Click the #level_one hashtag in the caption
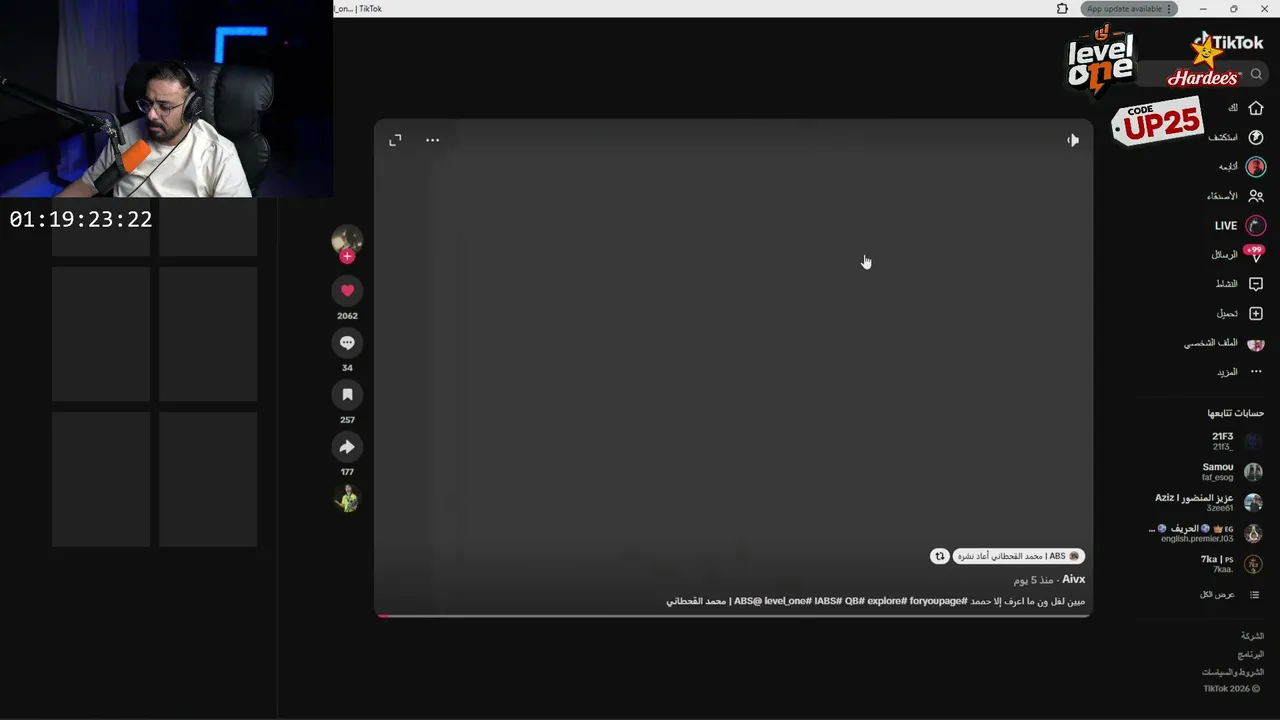 click(x=786, y=601)
